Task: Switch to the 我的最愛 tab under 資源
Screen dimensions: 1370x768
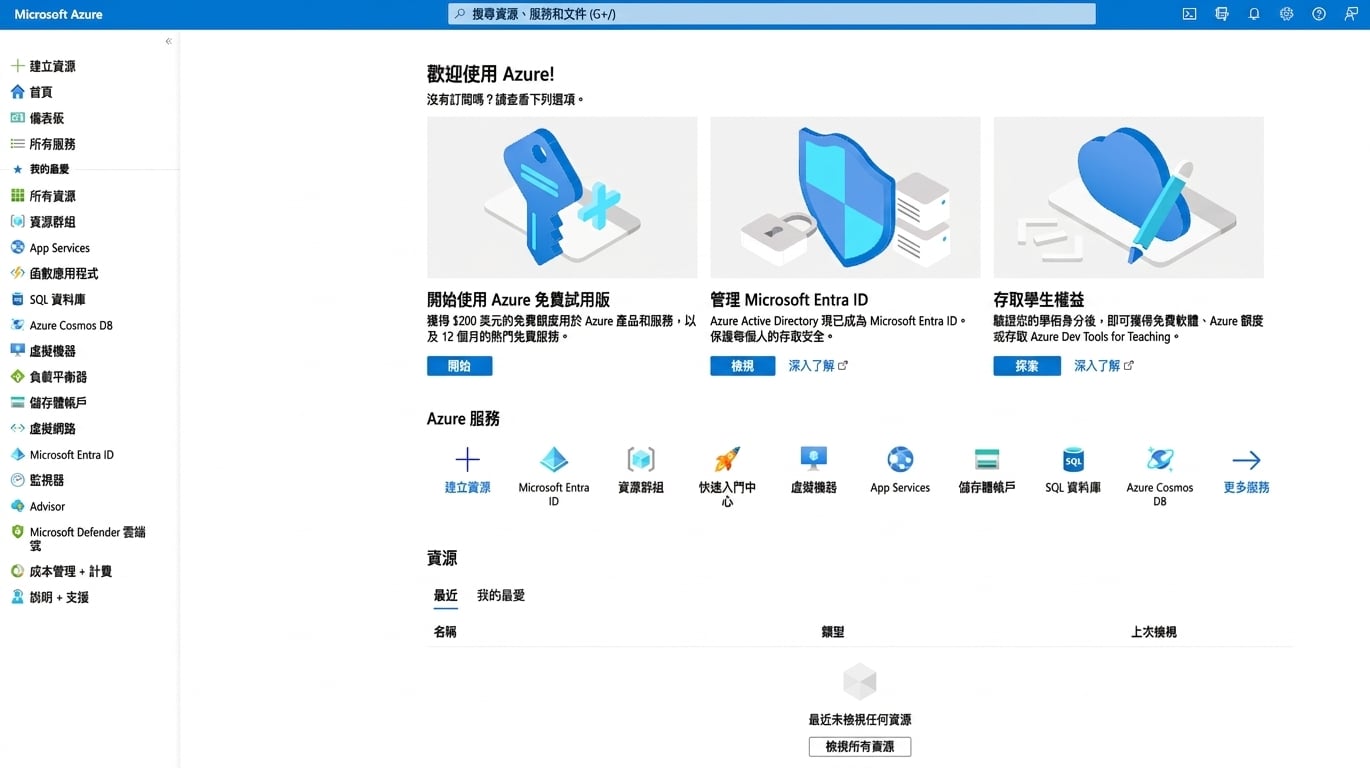Action: coord(501,595)
